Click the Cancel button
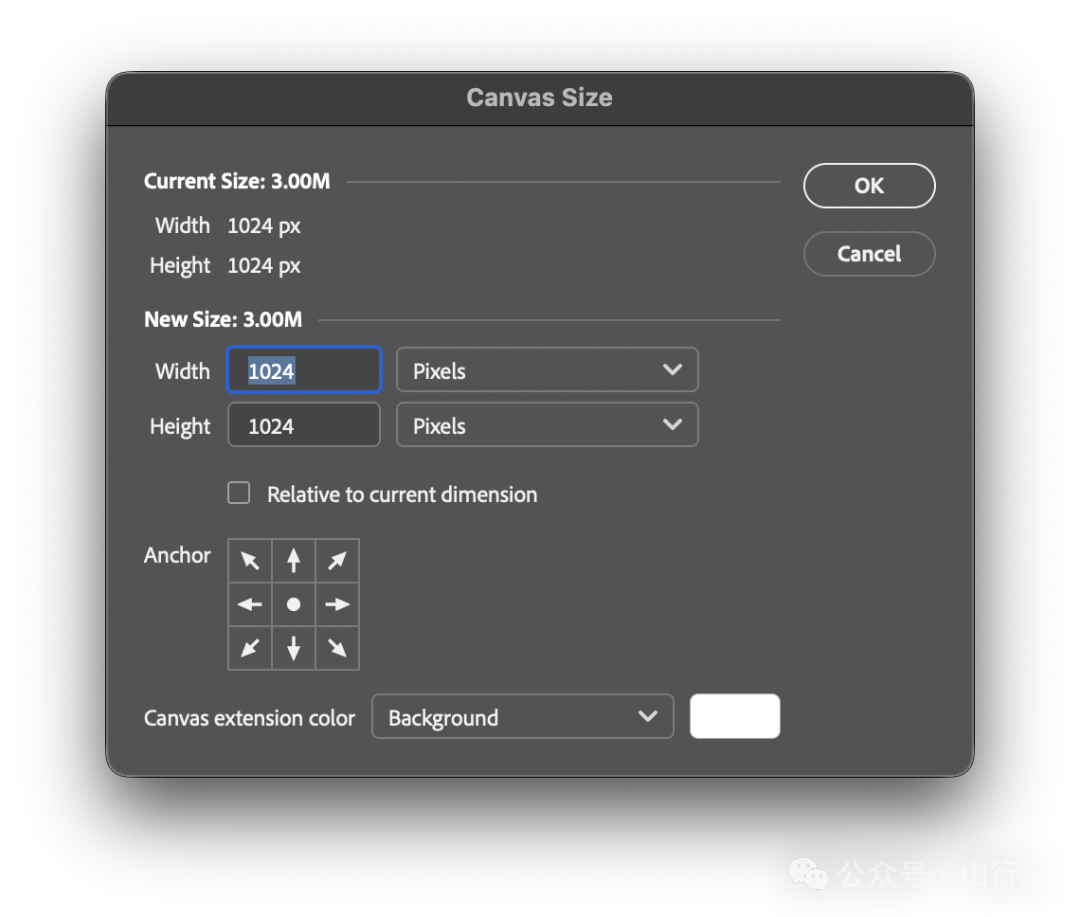The width and height of the screenshot is (1080, 917). point(869,254)
